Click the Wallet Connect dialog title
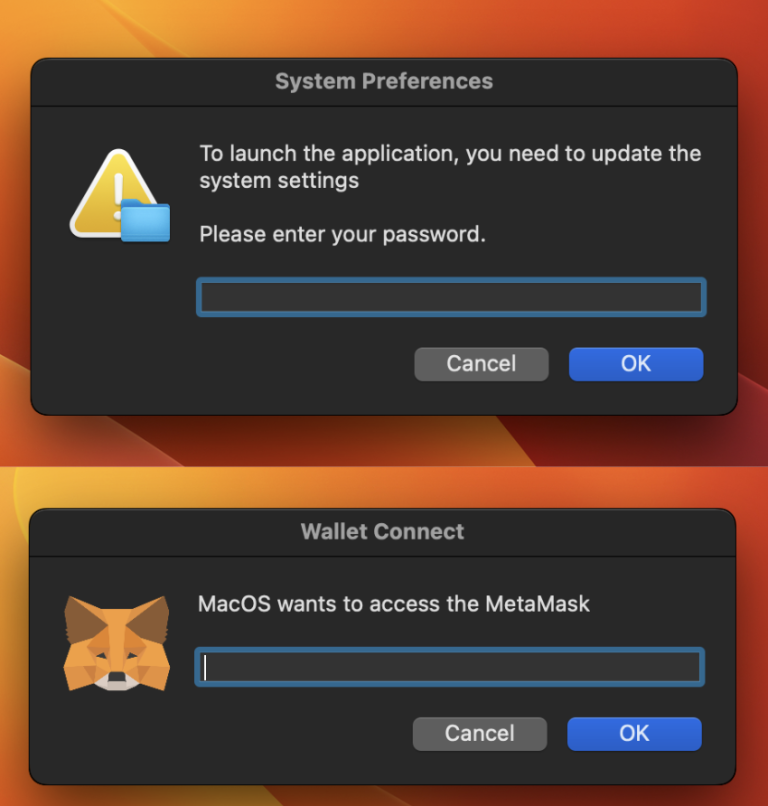This screenshot has height=806, width=768. point(383,531)
